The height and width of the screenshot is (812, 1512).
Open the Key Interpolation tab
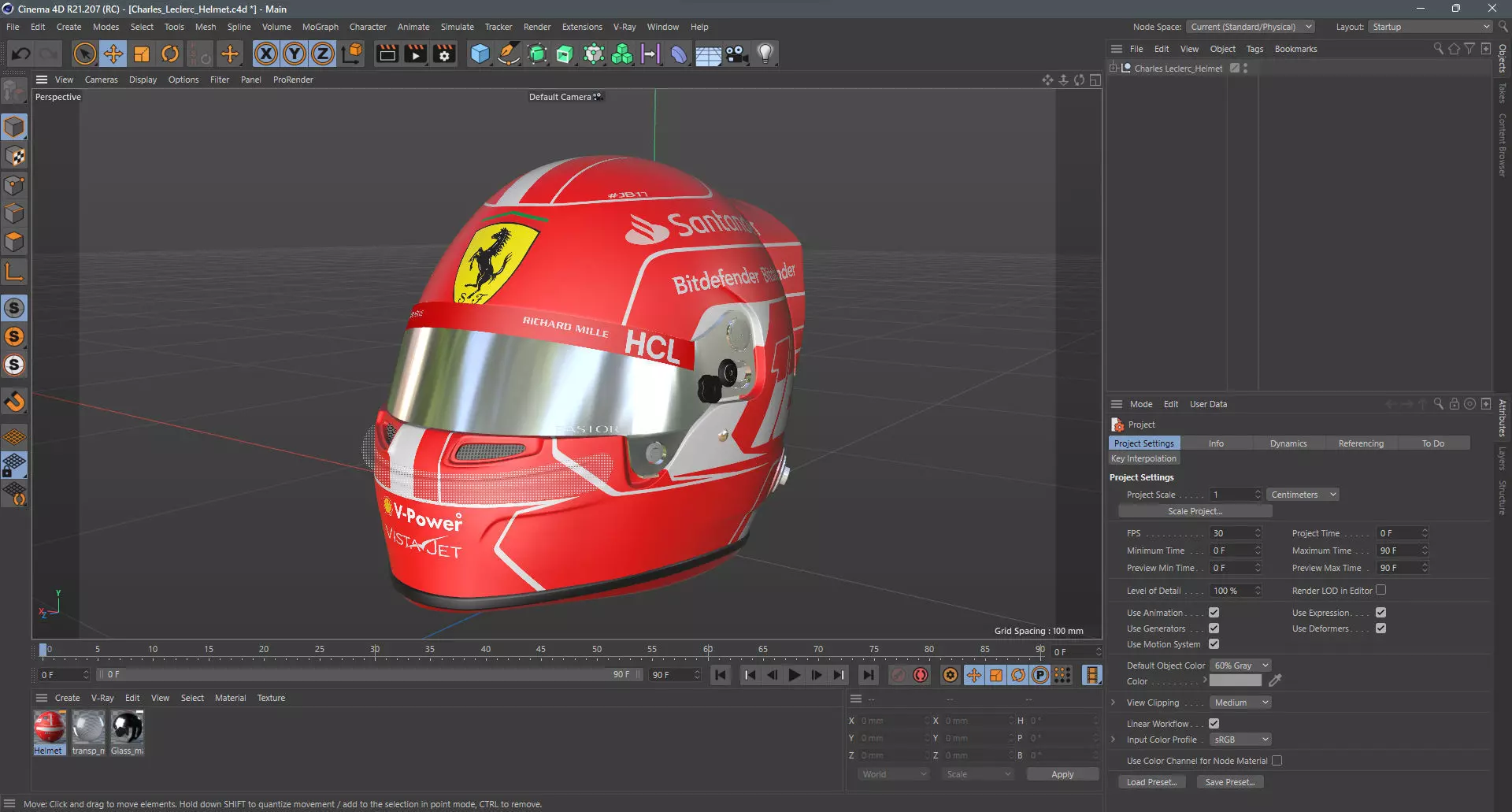pyautogui.click(x=1143, y=458)
